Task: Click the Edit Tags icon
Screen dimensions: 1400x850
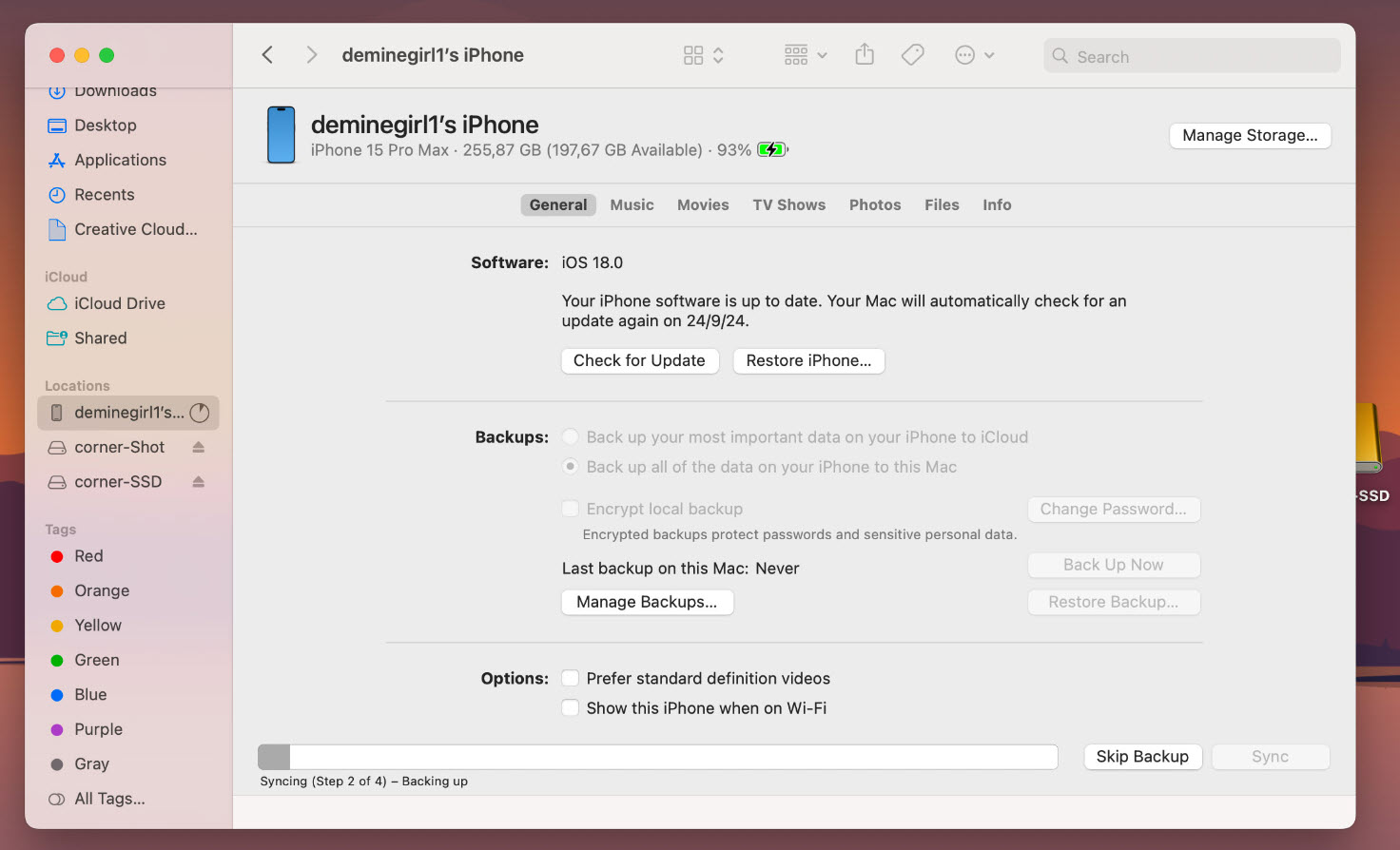Action: (912, 55)
